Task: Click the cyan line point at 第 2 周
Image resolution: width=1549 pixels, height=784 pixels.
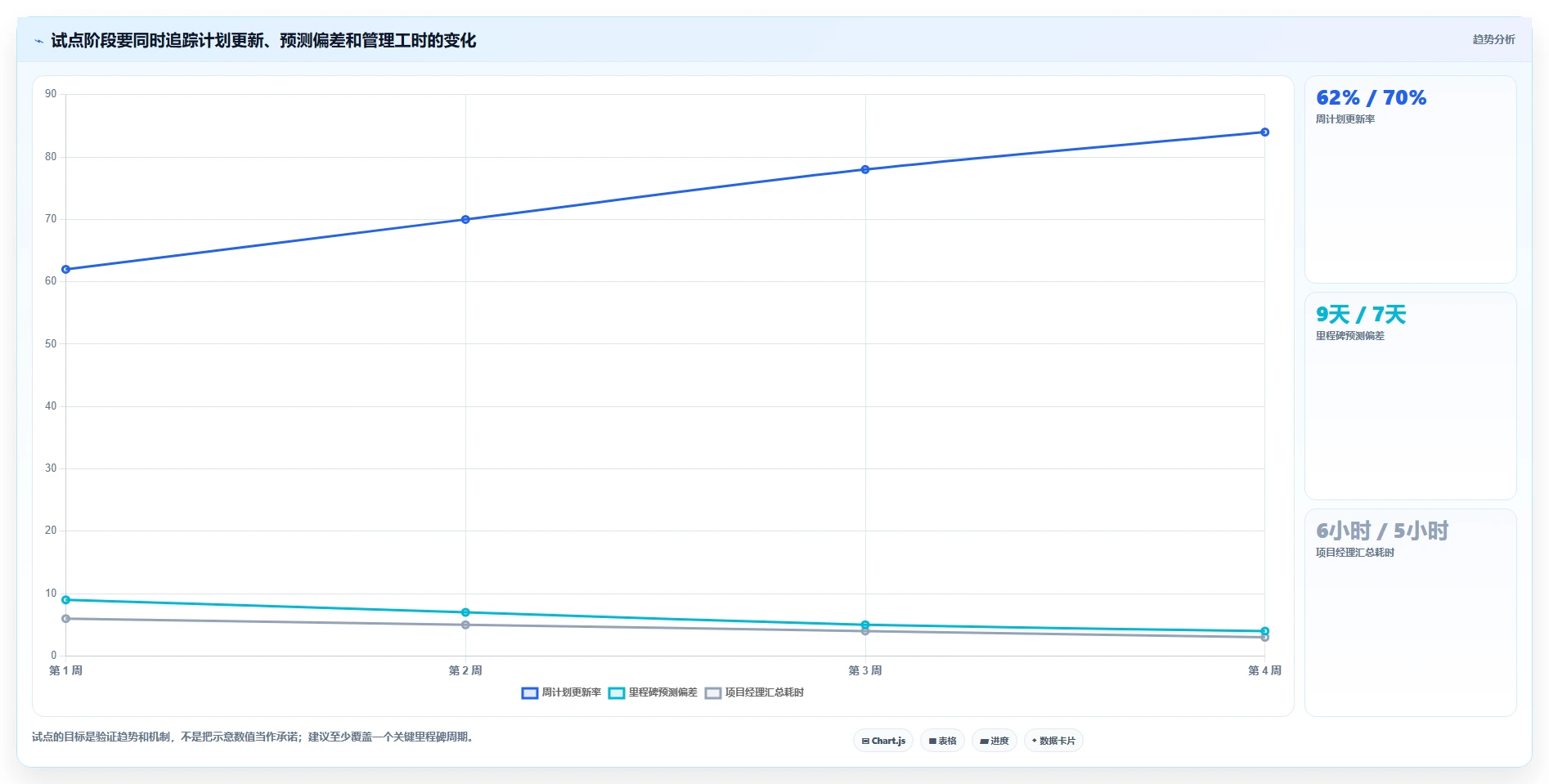Action: (465, 612)
